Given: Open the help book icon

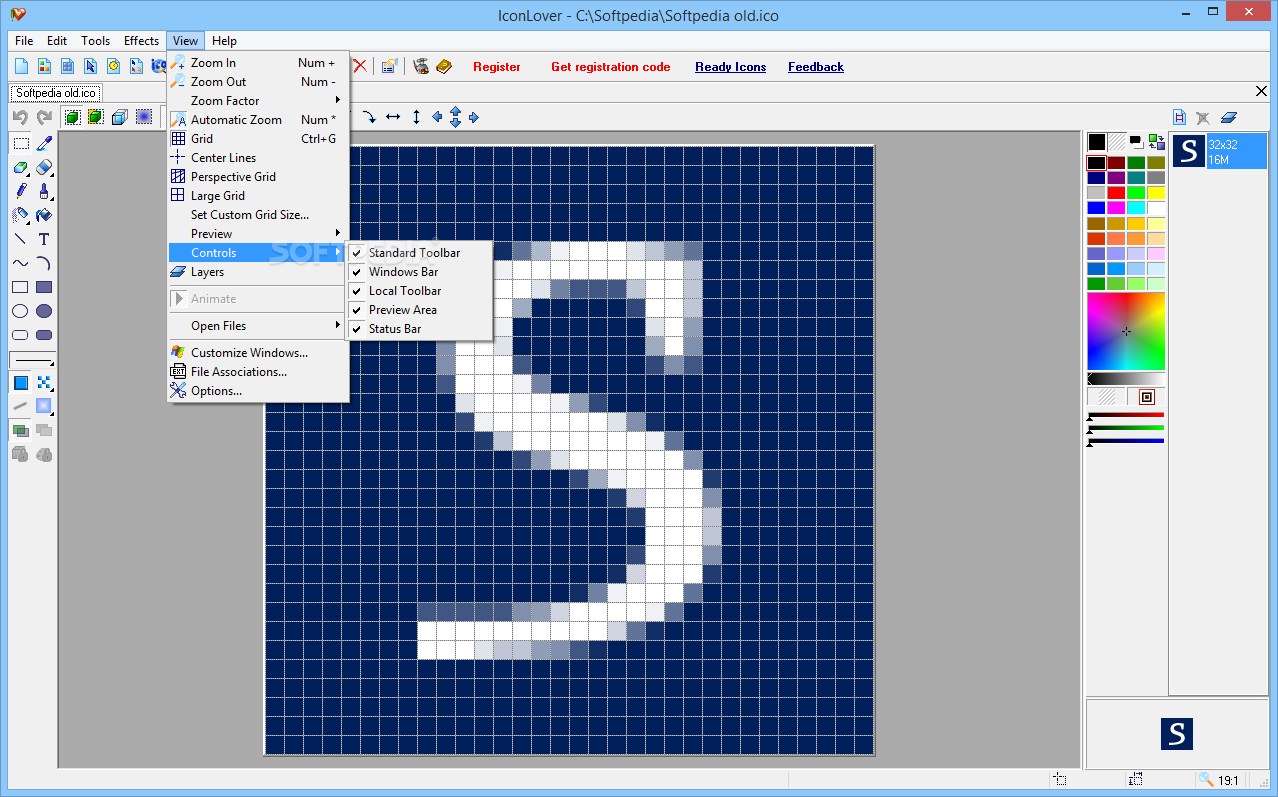Looking at the screenshot, I should click(x=444, y=66).
